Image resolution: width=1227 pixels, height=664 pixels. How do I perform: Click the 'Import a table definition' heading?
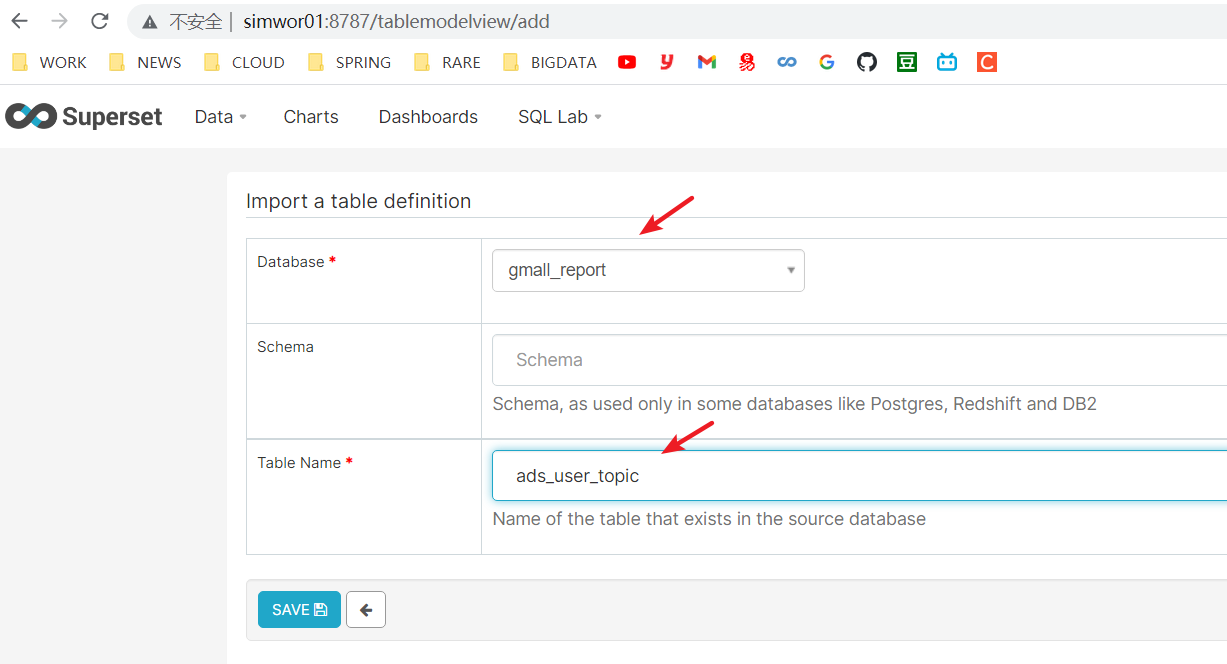coord(358,201)
